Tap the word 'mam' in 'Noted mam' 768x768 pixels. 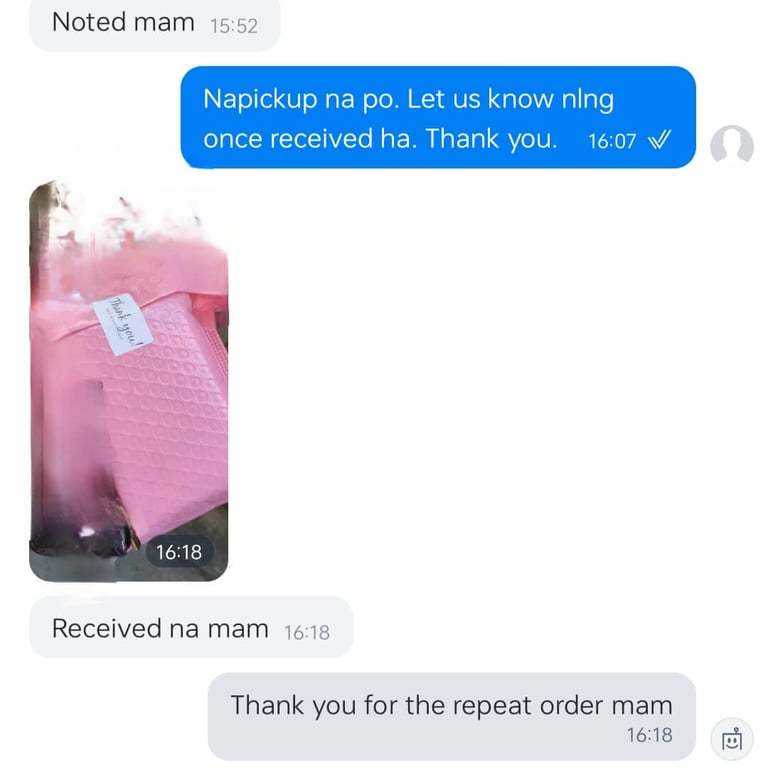pos(164,23)
